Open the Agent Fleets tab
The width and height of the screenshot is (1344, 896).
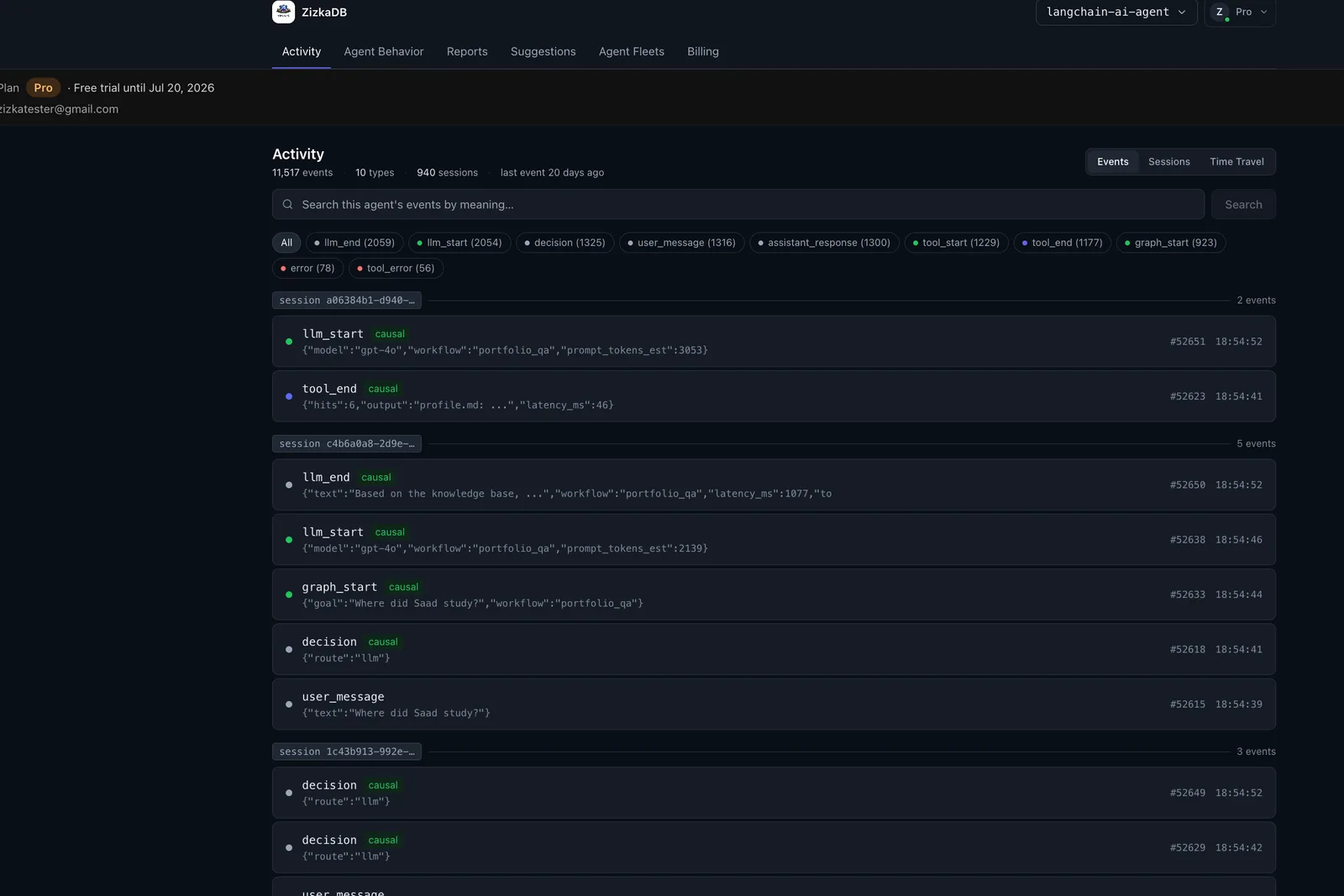click(632, 52)
